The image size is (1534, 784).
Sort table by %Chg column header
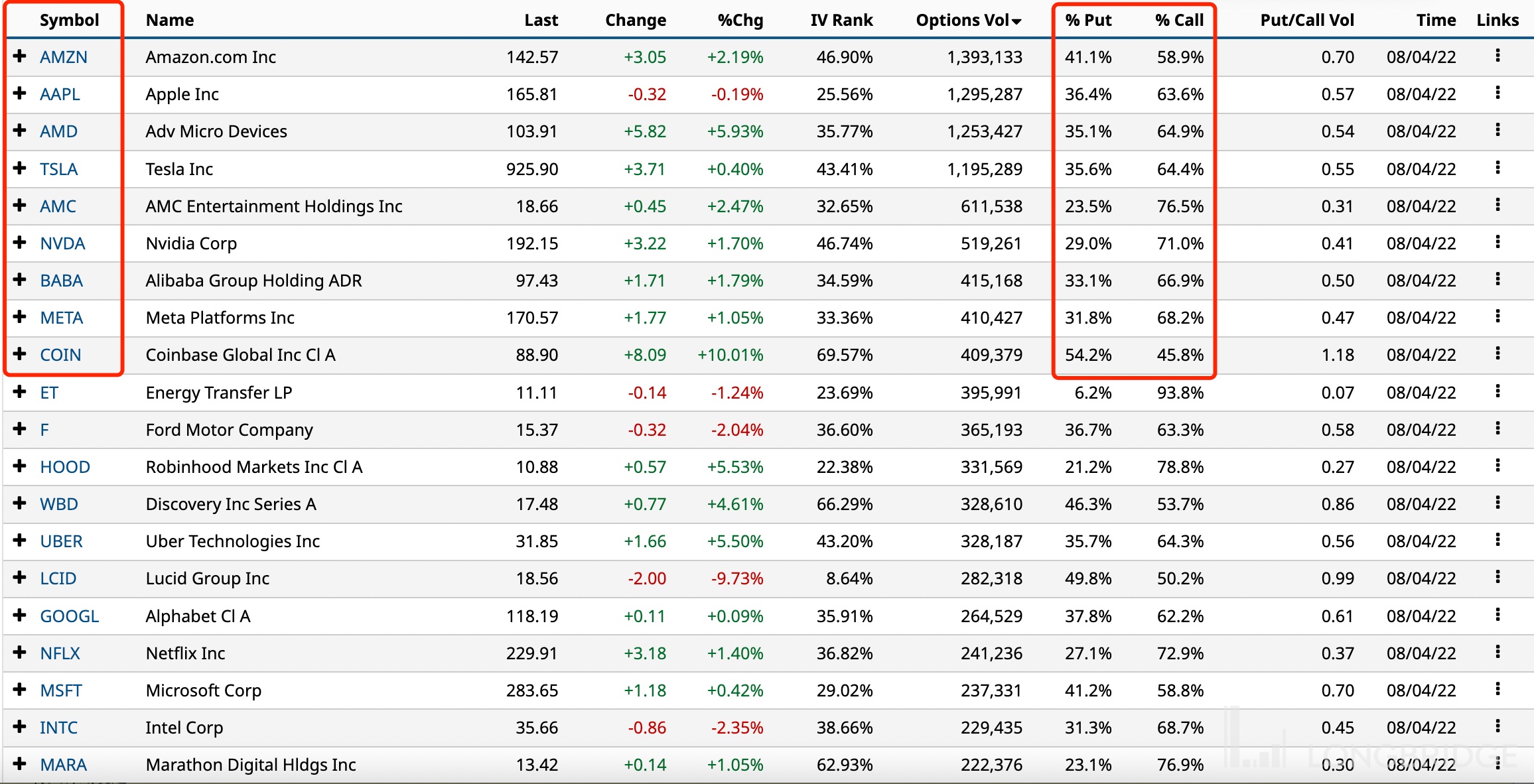(x=740, y=20)
